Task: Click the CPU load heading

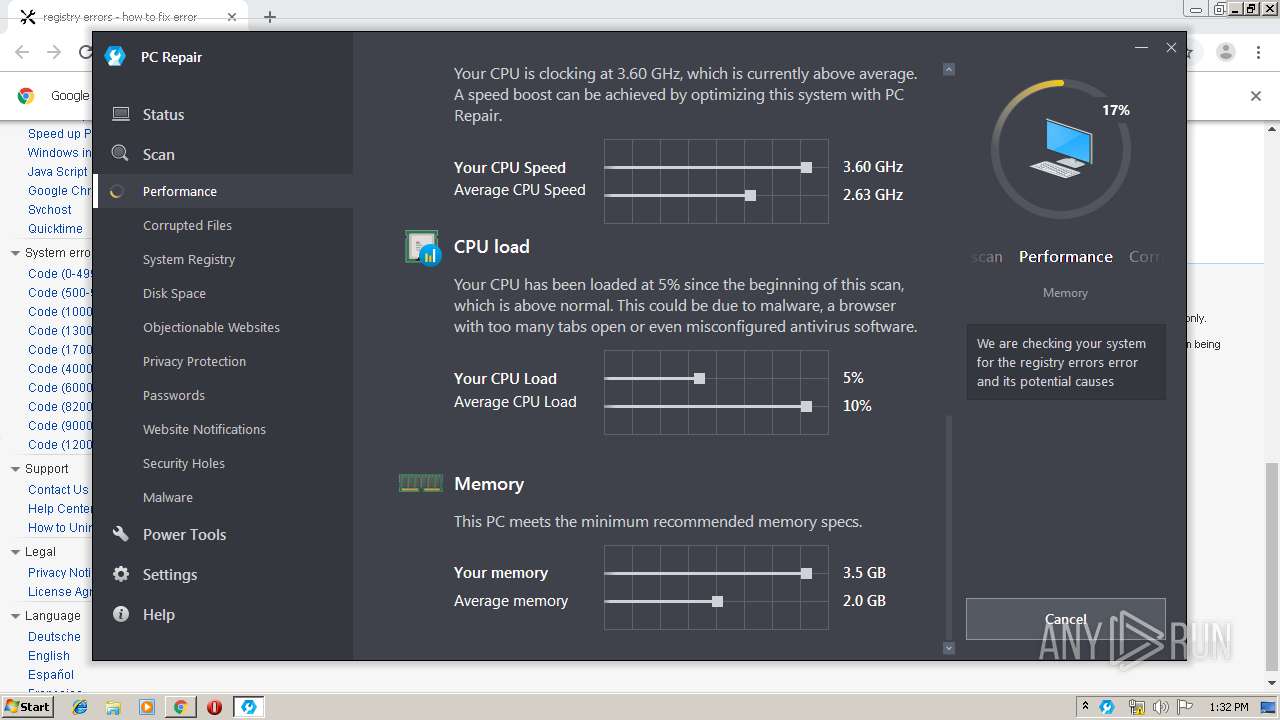Action: tap(491, 246)
